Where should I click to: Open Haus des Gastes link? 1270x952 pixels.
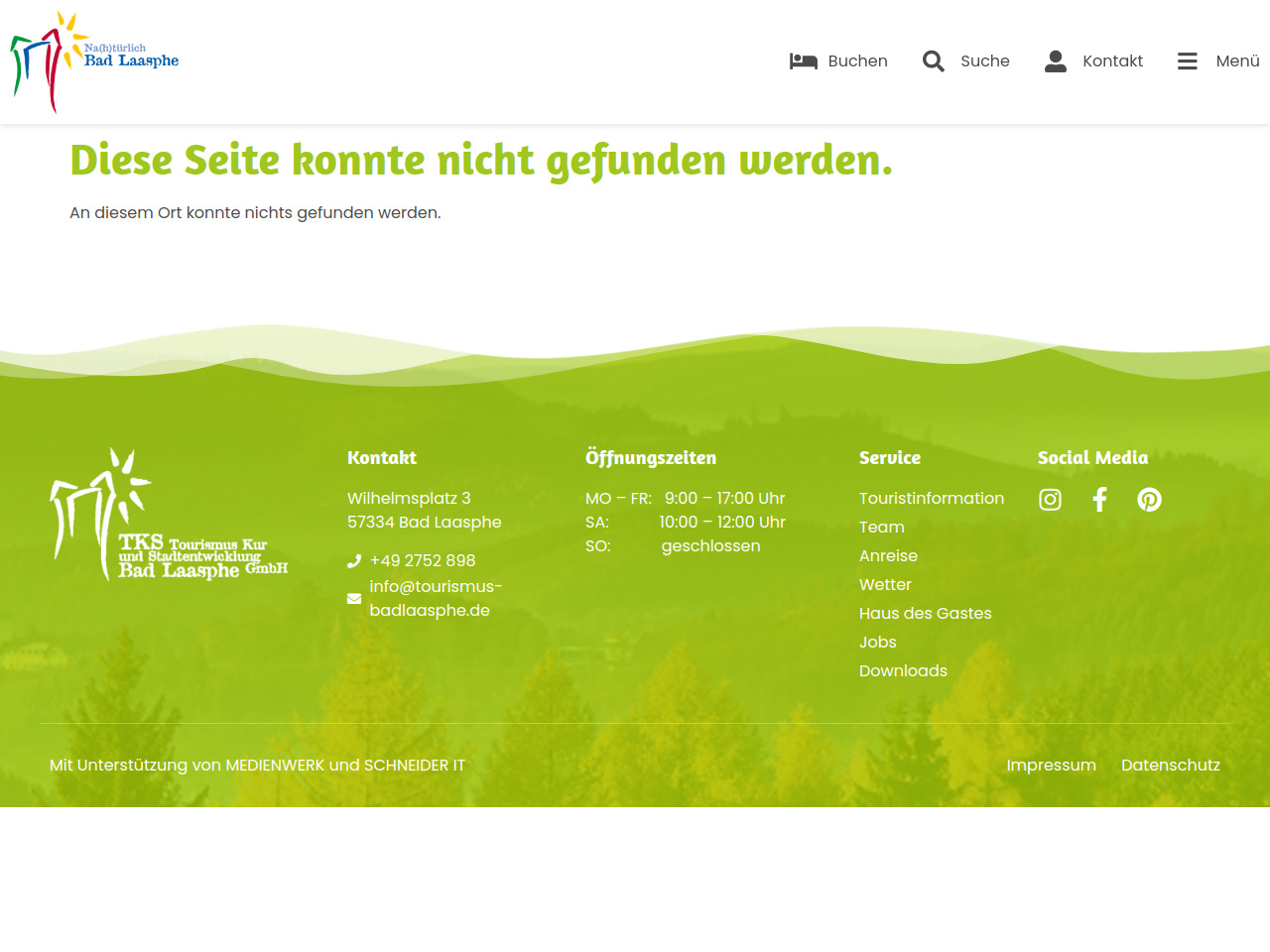coord(925,614)
